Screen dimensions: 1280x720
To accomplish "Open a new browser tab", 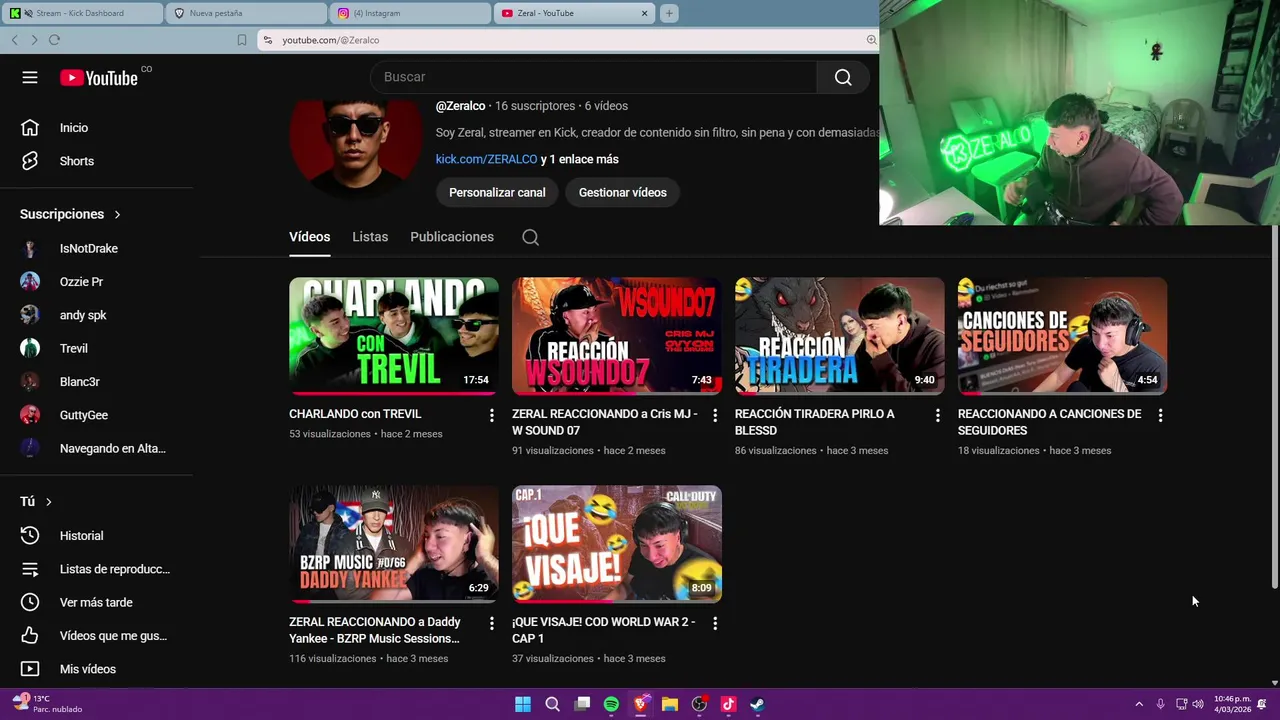I will coord(669,13).
